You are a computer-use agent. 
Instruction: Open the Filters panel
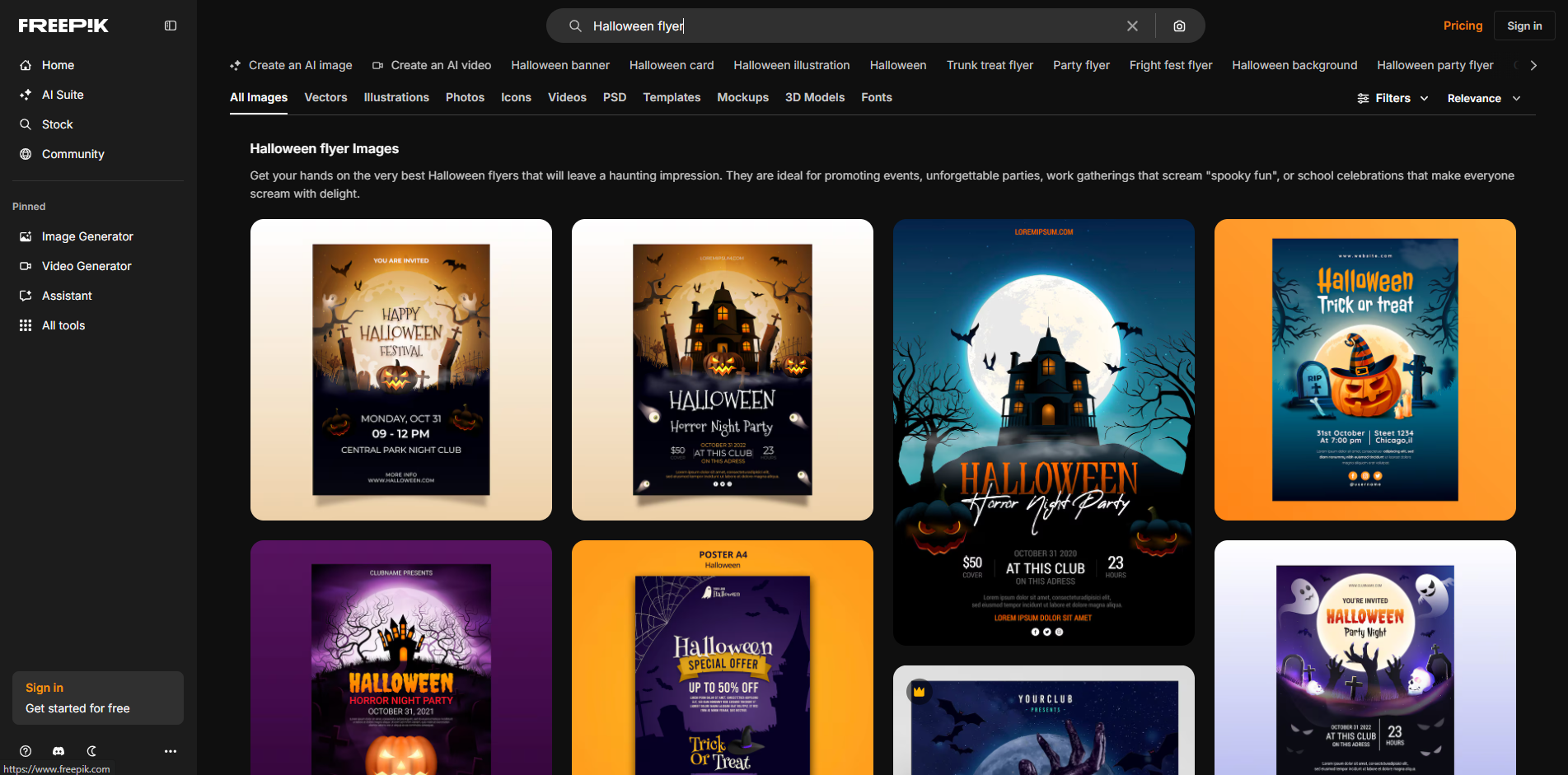tap(1392, 98)
